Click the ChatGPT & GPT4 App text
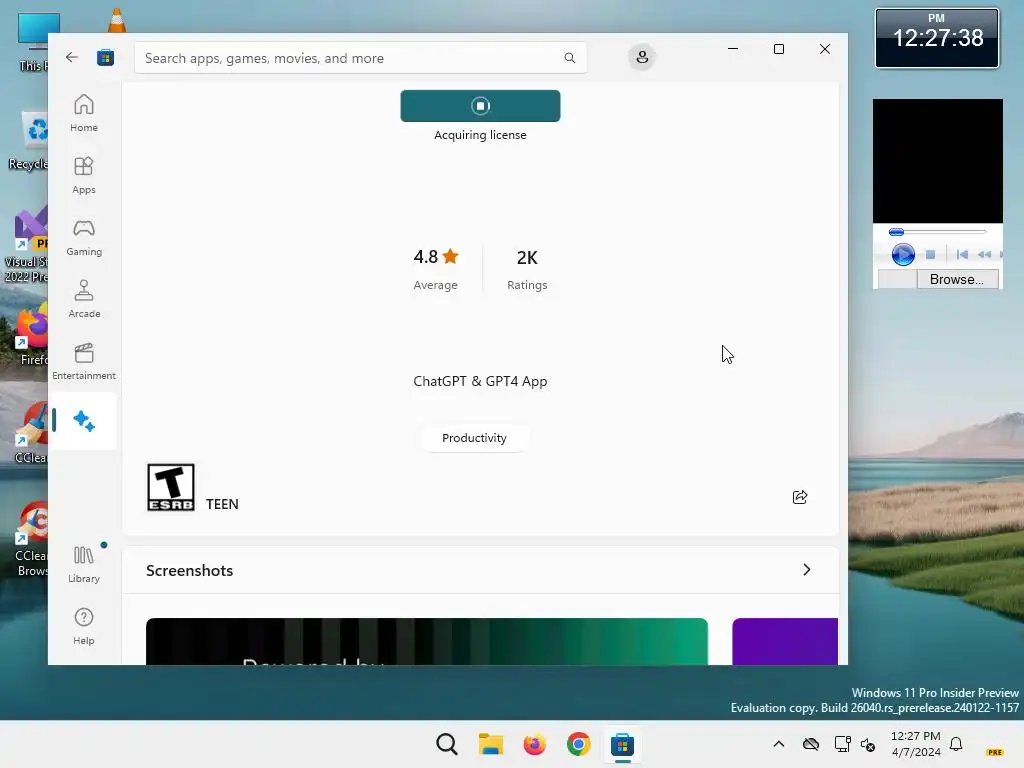Screen dimensions: 1024x768 tap(480, 381)
